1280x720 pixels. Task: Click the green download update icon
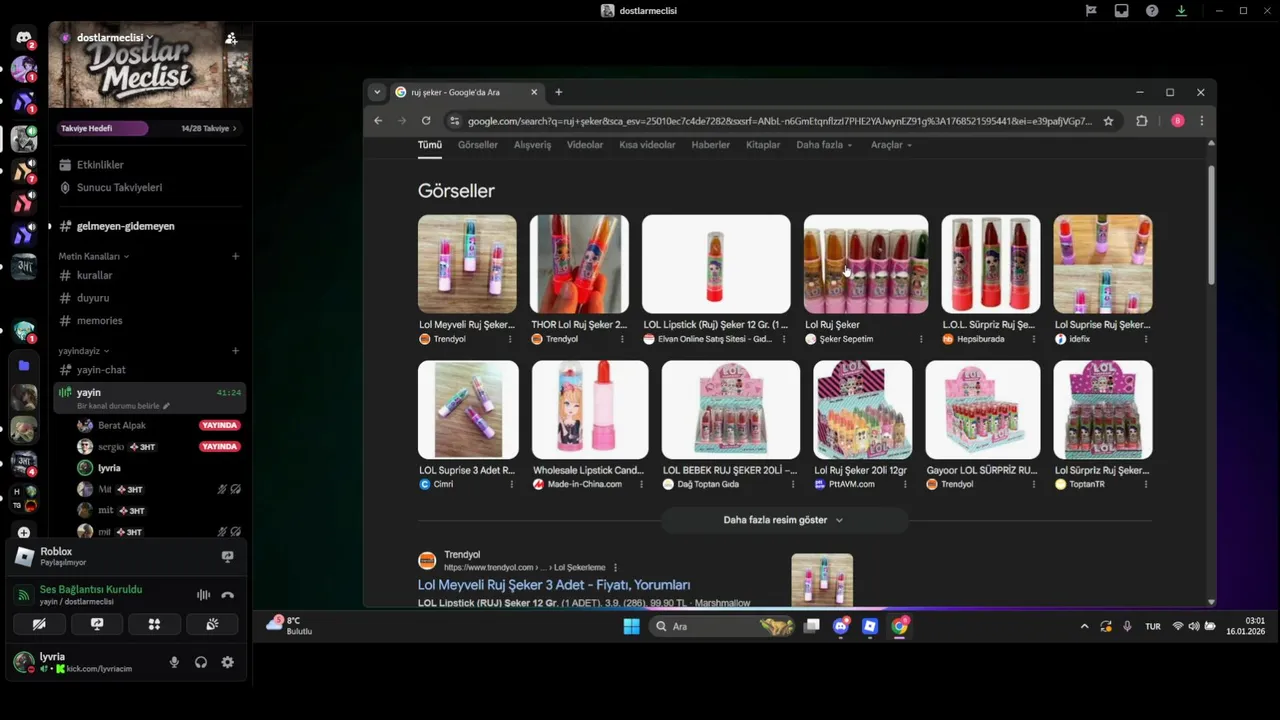[x=1181, y=11]
